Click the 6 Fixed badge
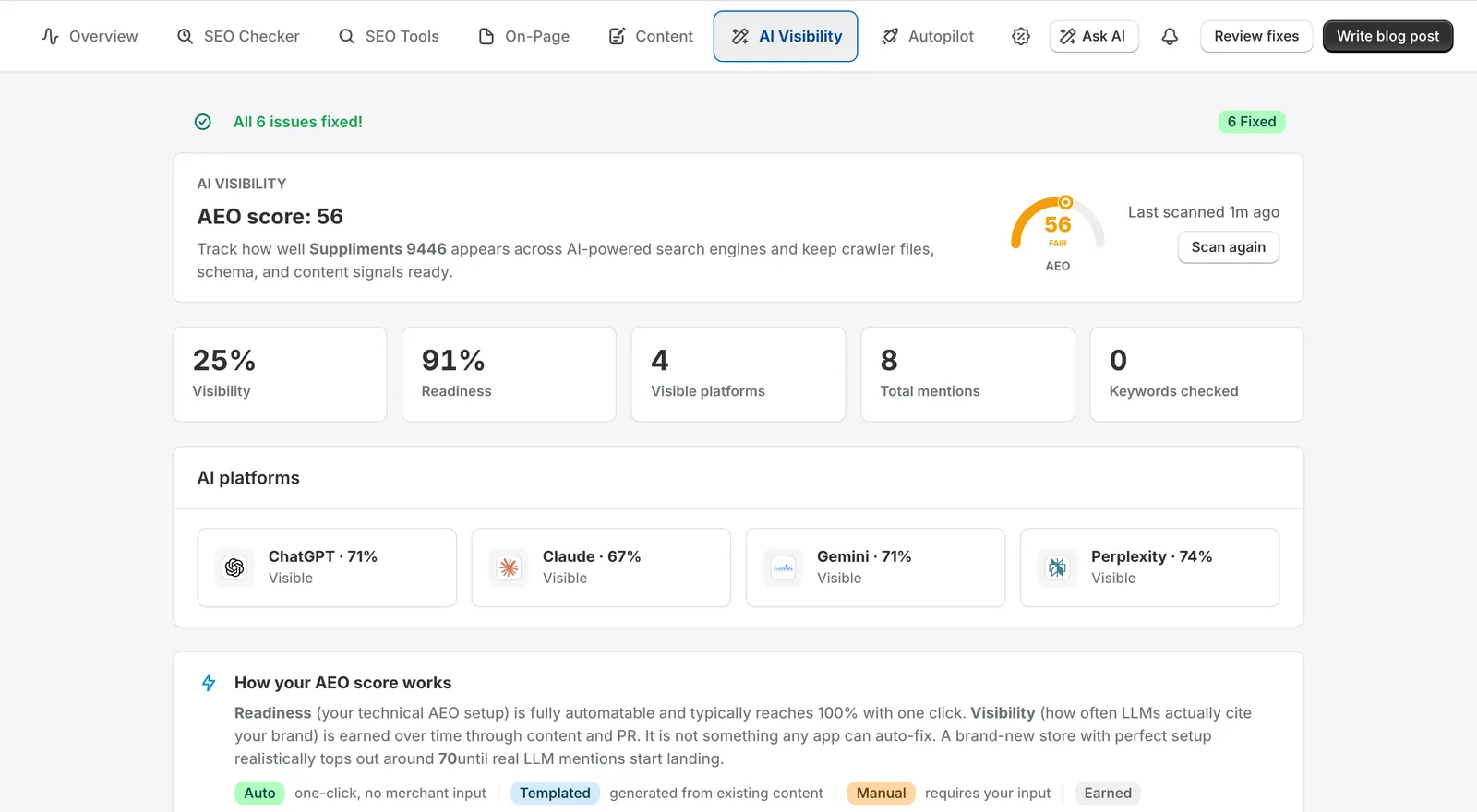The image size is (1477, 812). pyautogui.click(x=1252, y=122)
